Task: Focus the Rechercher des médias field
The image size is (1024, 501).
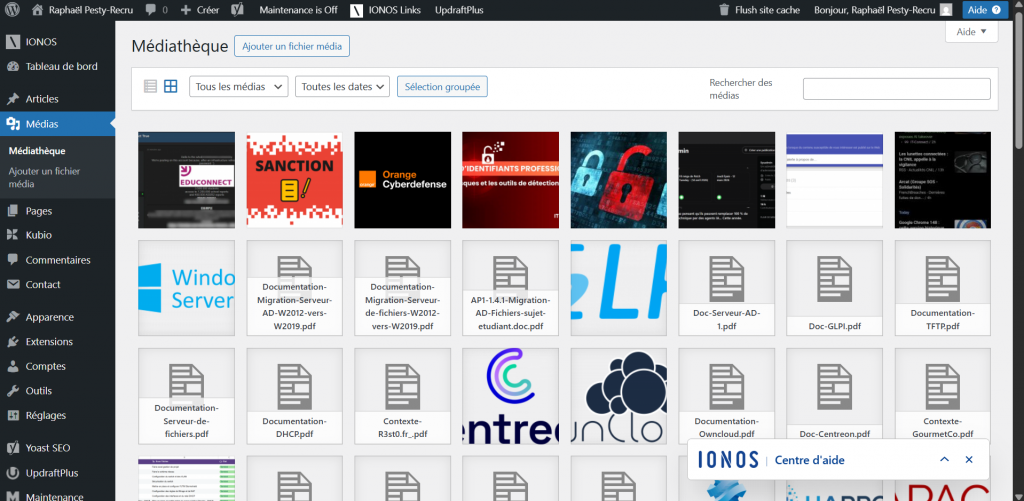Action: (897, 89)
